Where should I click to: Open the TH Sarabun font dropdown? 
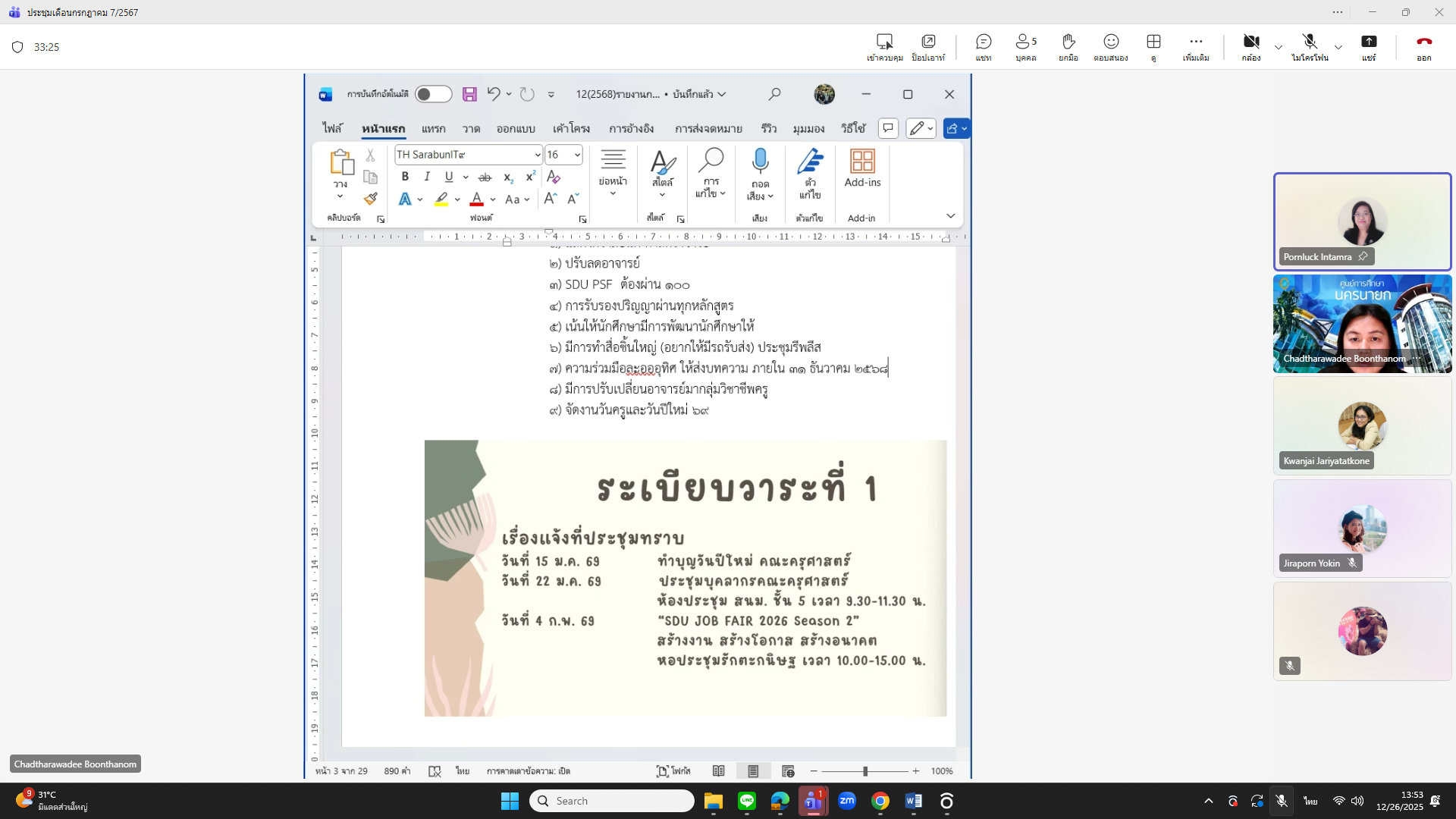click(538, 155)
